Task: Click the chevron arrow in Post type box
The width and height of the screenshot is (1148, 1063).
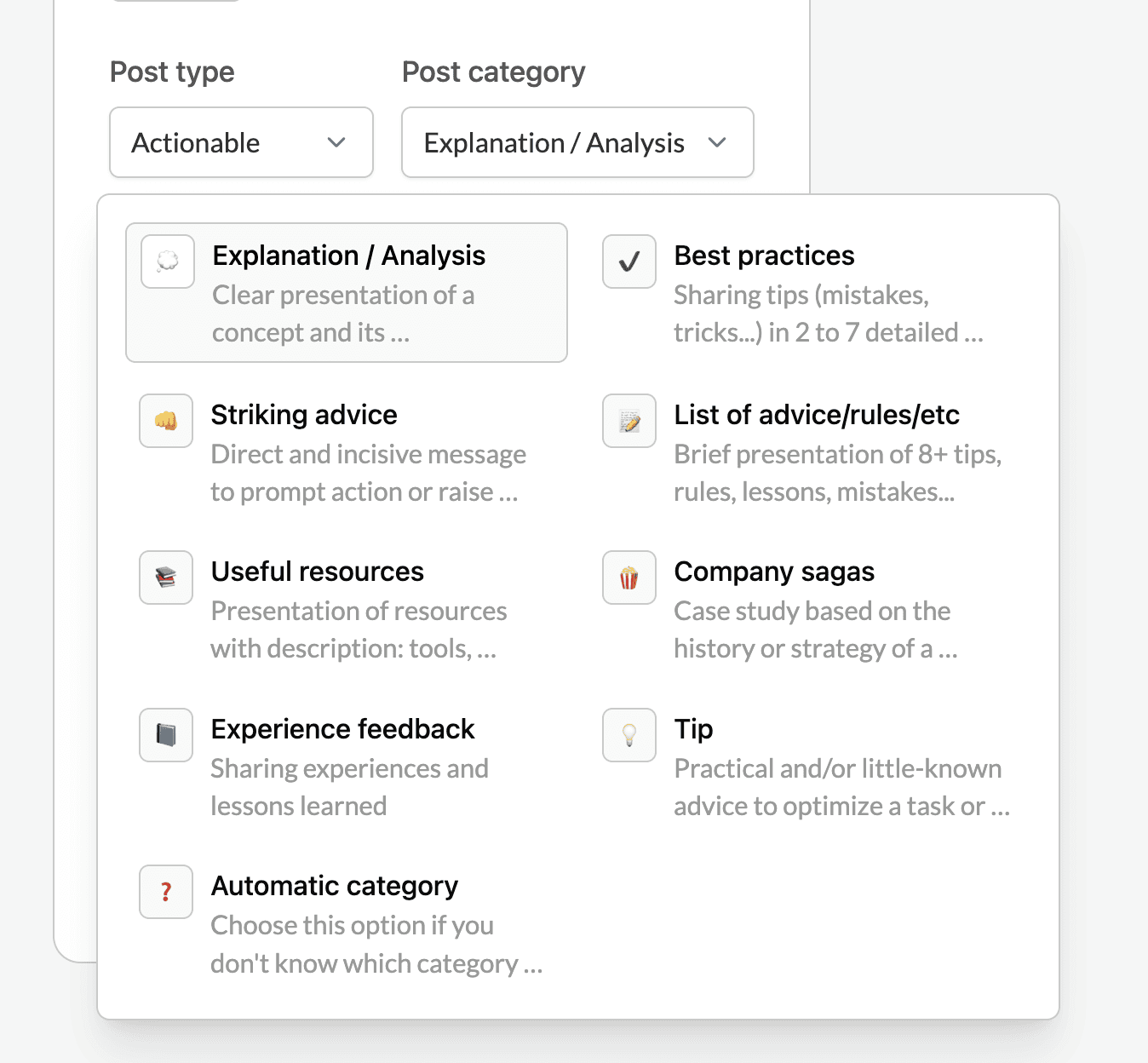Action: [x=336, y=142]
